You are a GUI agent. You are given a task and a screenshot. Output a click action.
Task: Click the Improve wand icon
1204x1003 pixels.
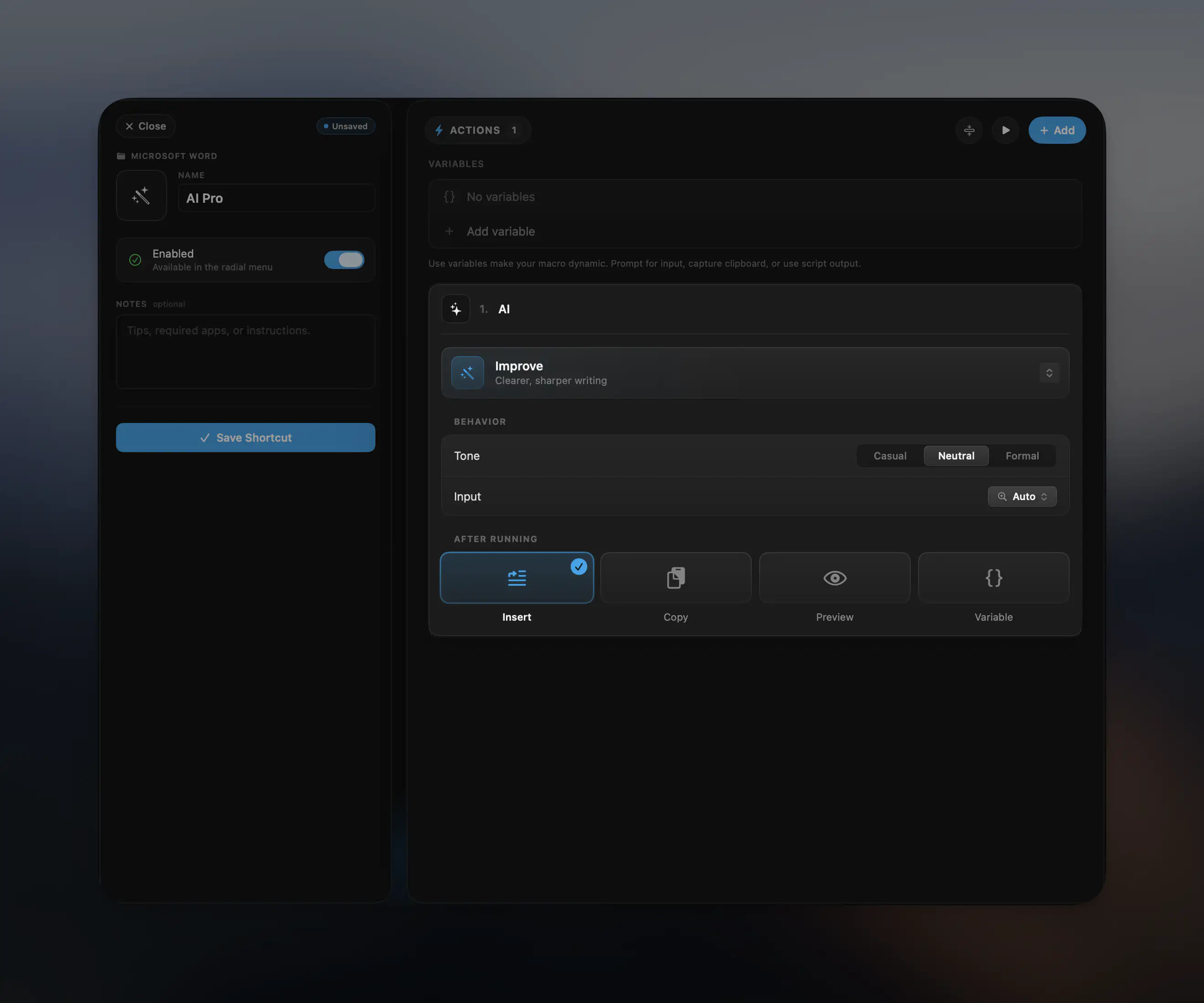[467, 373]
